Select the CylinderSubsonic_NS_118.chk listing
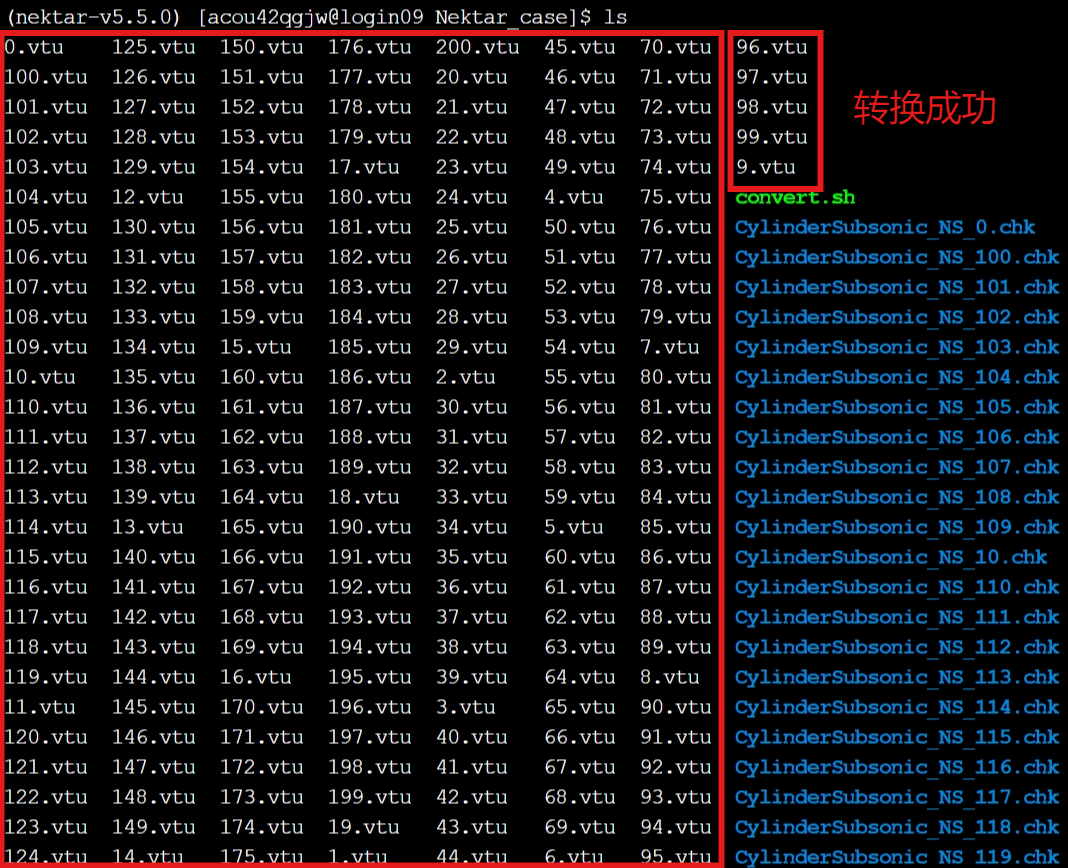This screenshot has width=1068, height=868. [x=896, y=827]
